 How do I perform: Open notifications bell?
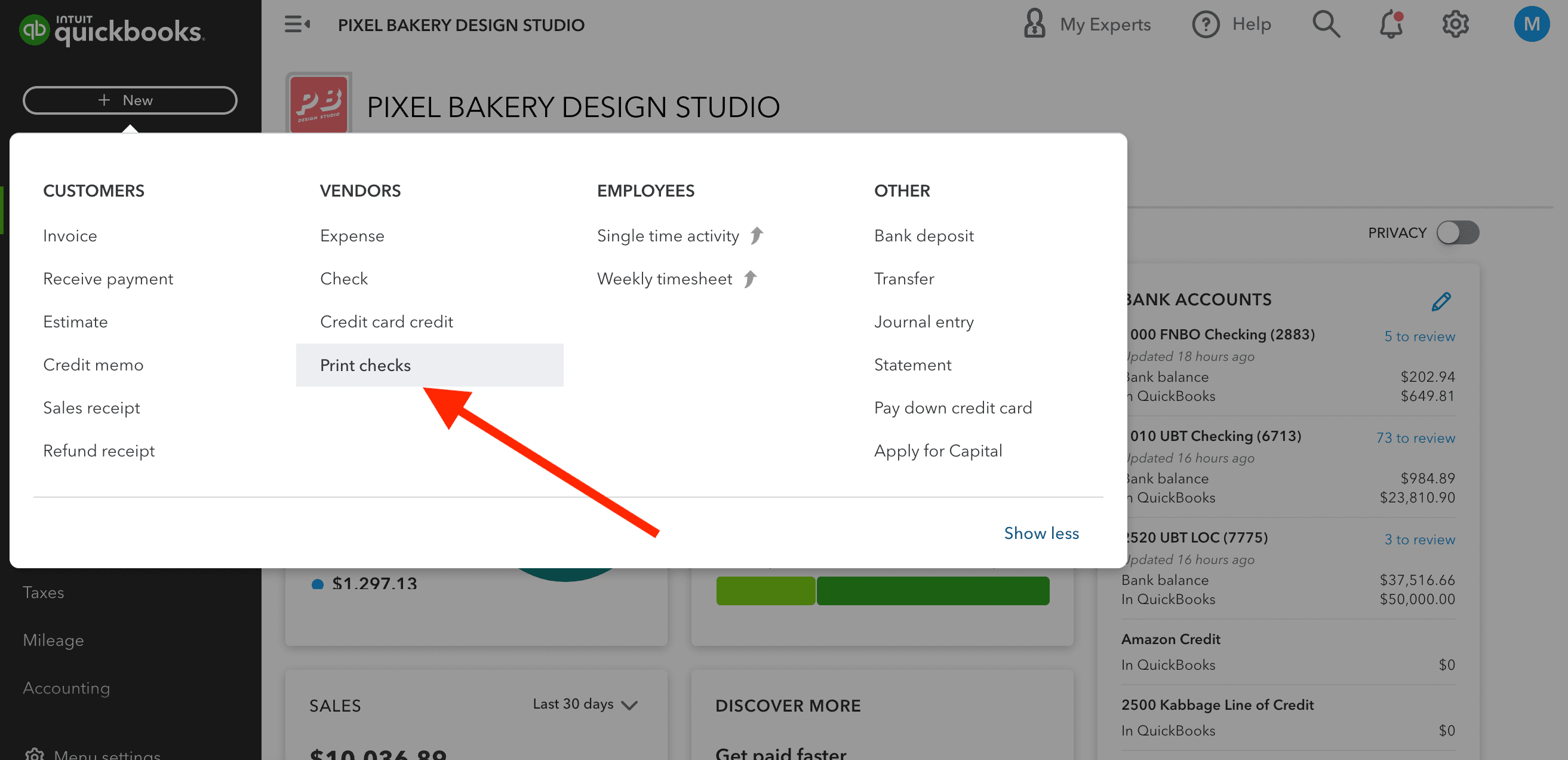1391,24
